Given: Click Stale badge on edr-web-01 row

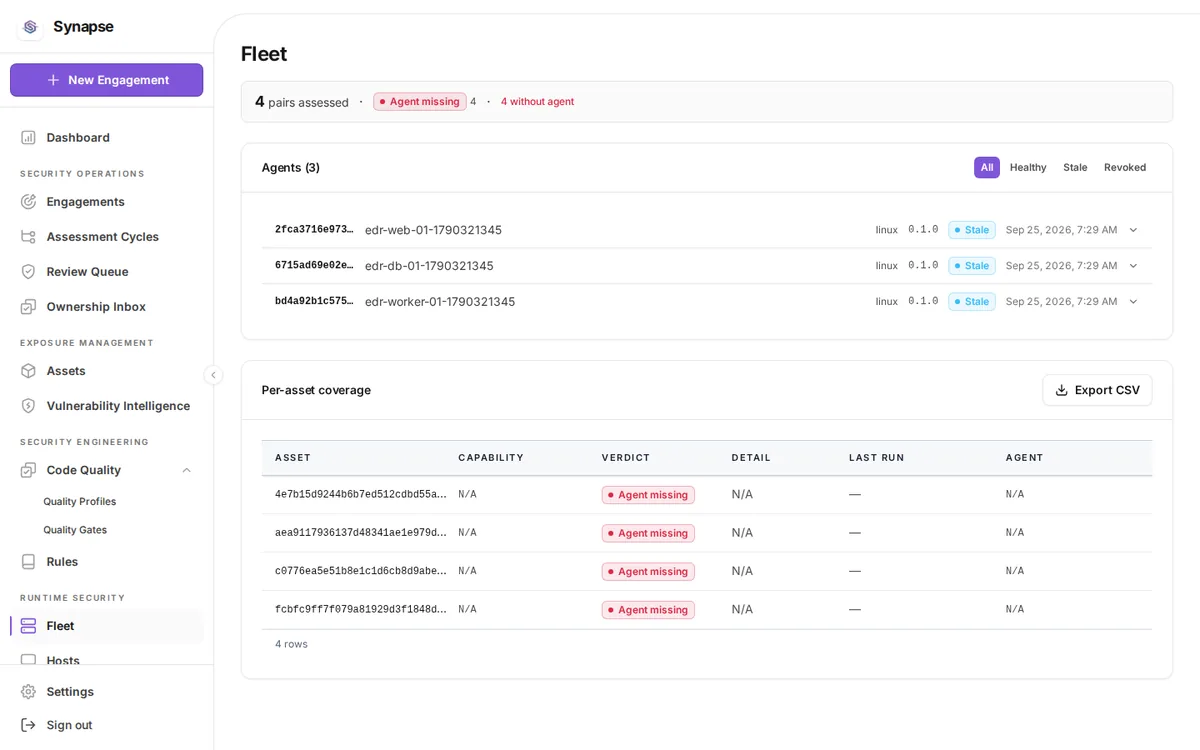Looking at the screenshot, I should pos(972,230).
